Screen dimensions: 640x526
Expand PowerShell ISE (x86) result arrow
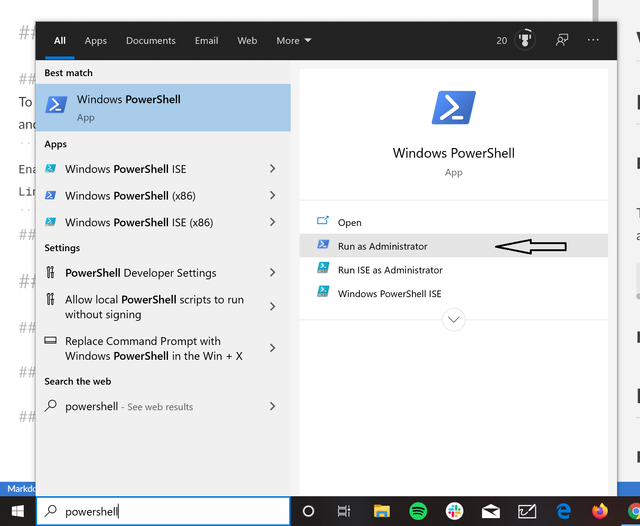click(x=273, y=222)
